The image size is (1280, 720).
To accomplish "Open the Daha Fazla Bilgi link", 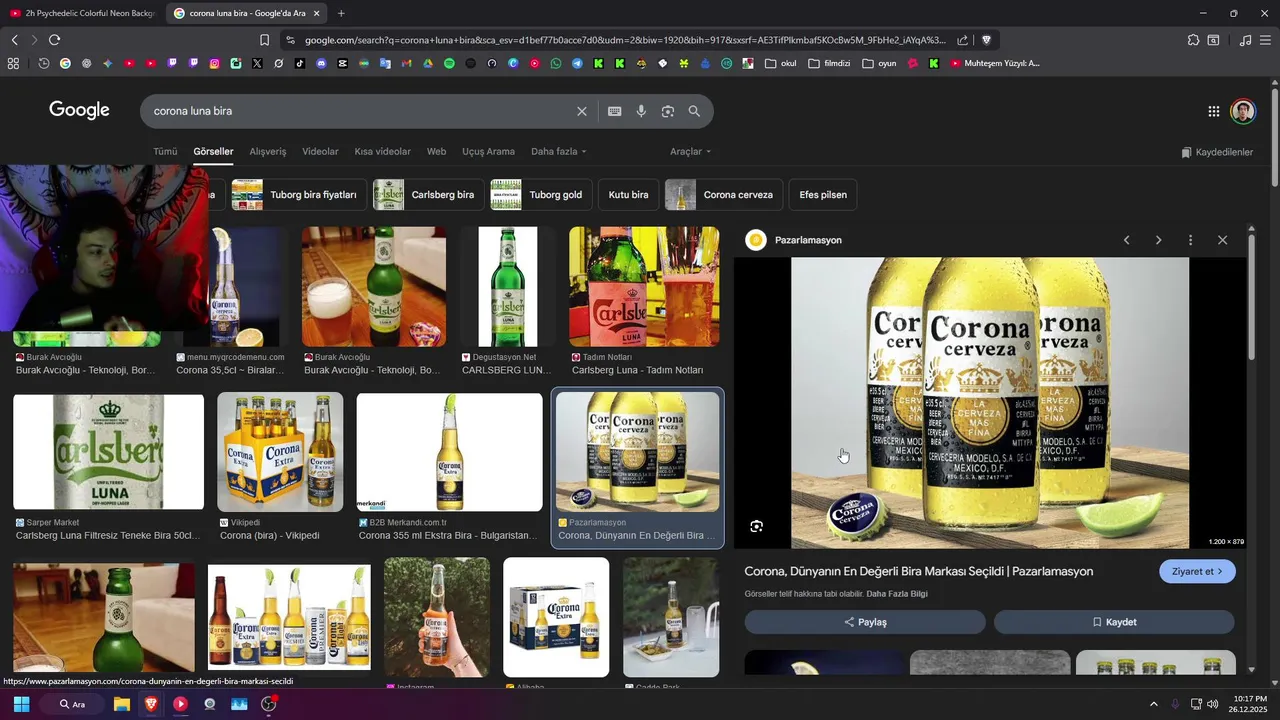I will [897, 594].
